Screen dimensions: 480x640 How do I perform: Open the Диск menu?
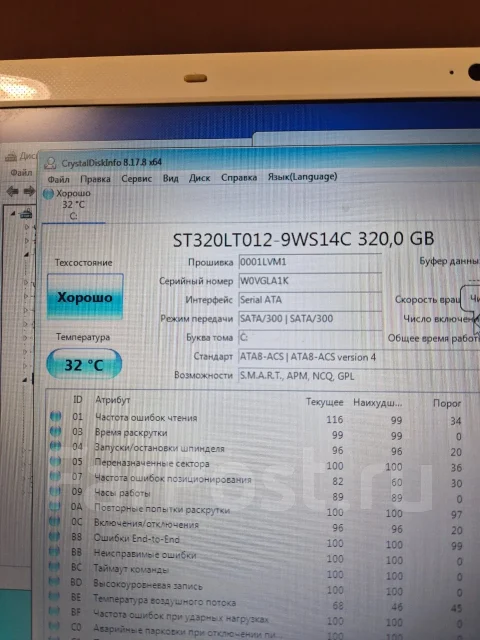click(199, 178)
